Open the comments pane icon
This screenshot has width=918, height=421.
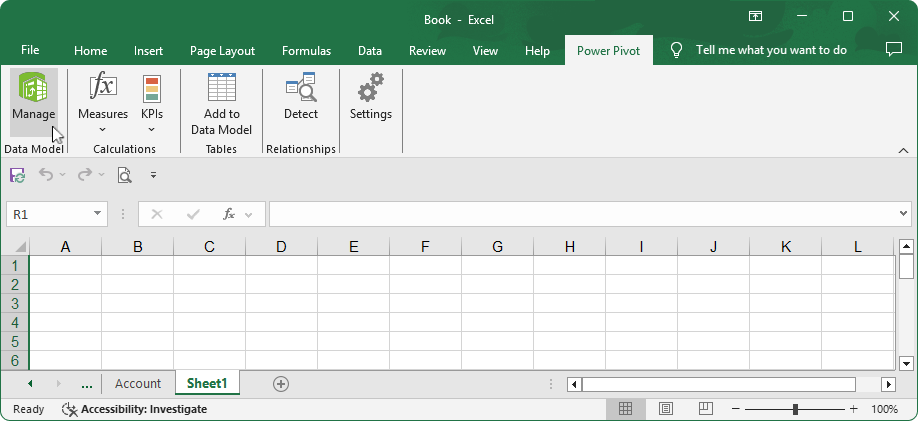point(893,50)
